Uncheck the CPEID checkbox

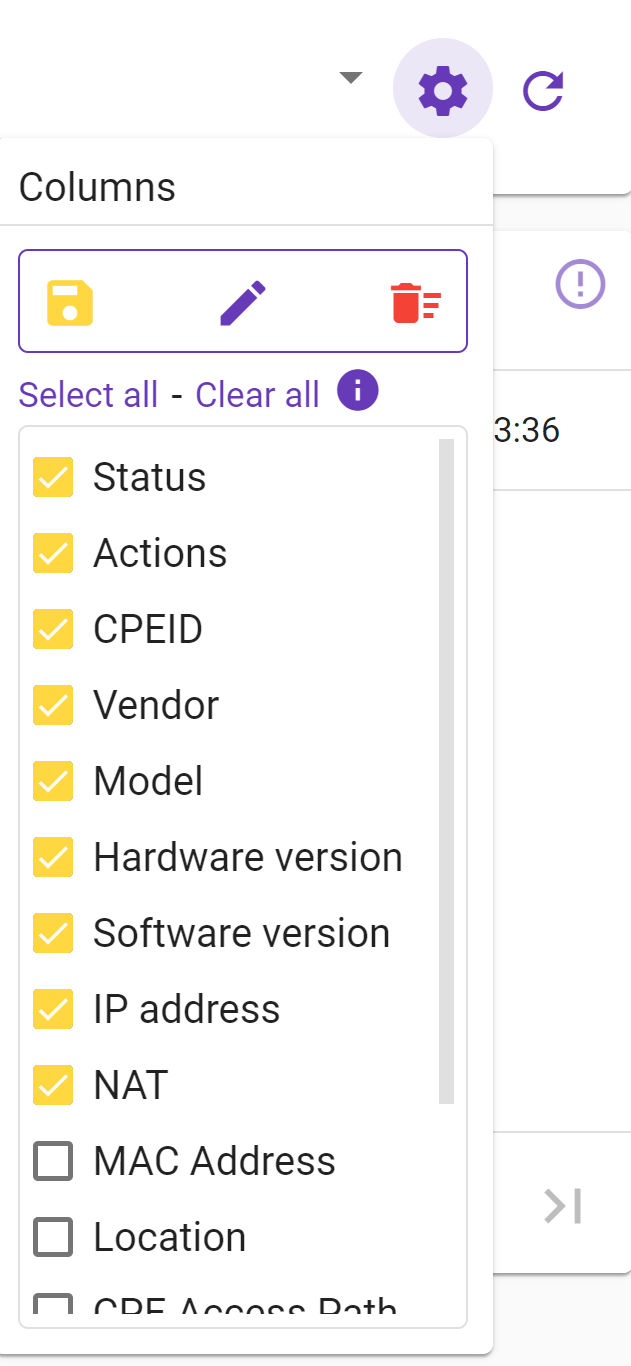pyautogui.click(x=53, y=629)
